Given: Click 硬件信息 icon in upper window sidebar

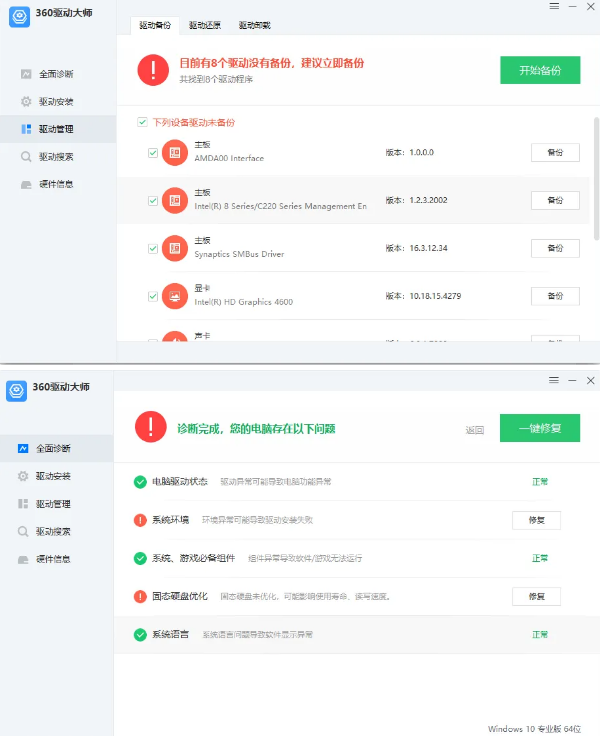Looking at the screenshot, I should click(x=26, y=184).
